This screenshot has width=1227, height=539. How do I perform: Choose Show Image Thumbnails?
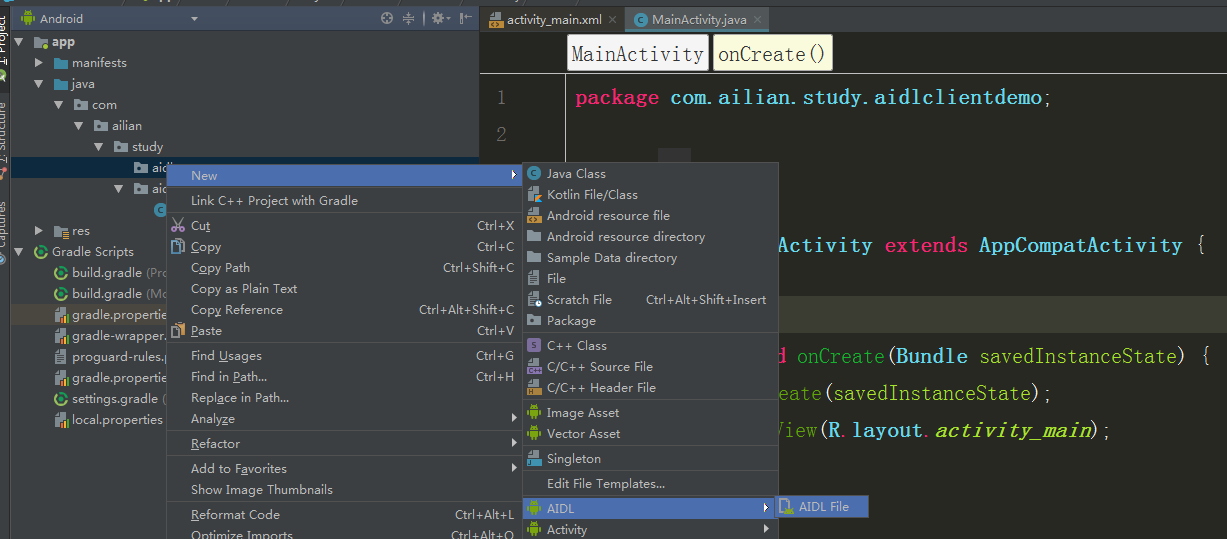[345, 490]
